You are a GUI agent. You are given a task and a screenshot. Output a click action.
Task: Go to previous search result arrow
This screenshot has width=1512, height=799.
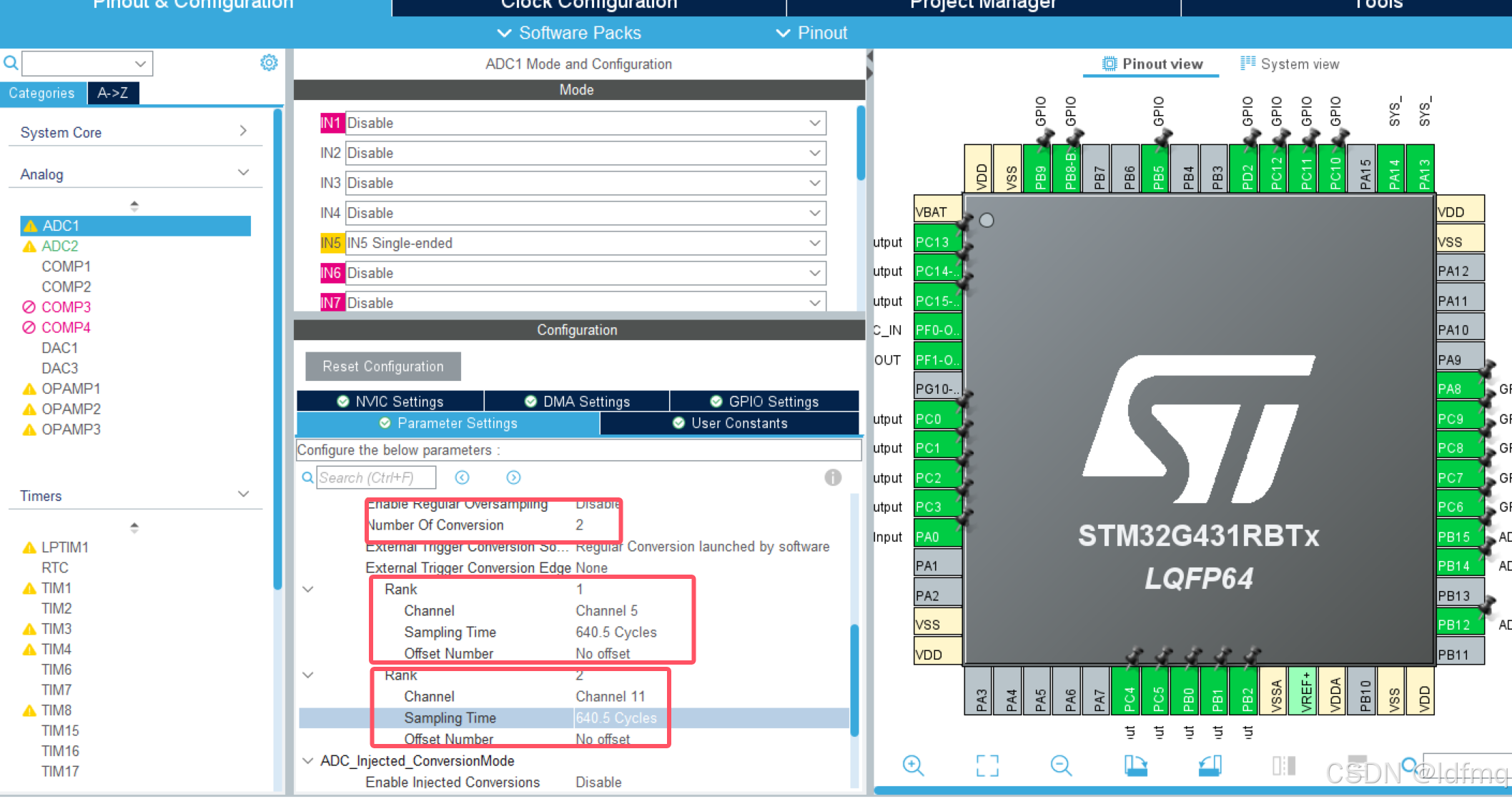463,477
